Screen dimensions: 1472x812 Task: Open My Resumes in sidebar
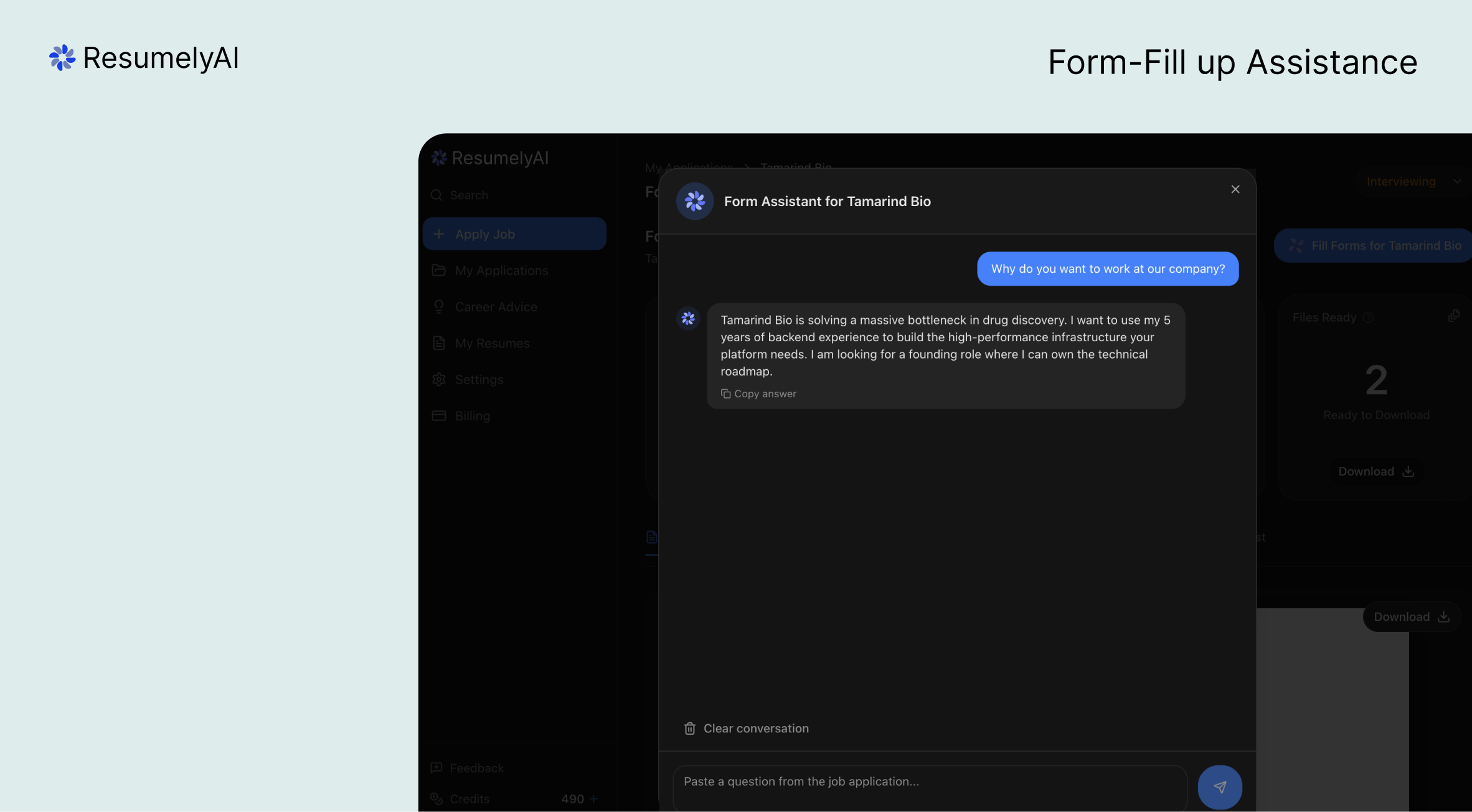[492, 343]
